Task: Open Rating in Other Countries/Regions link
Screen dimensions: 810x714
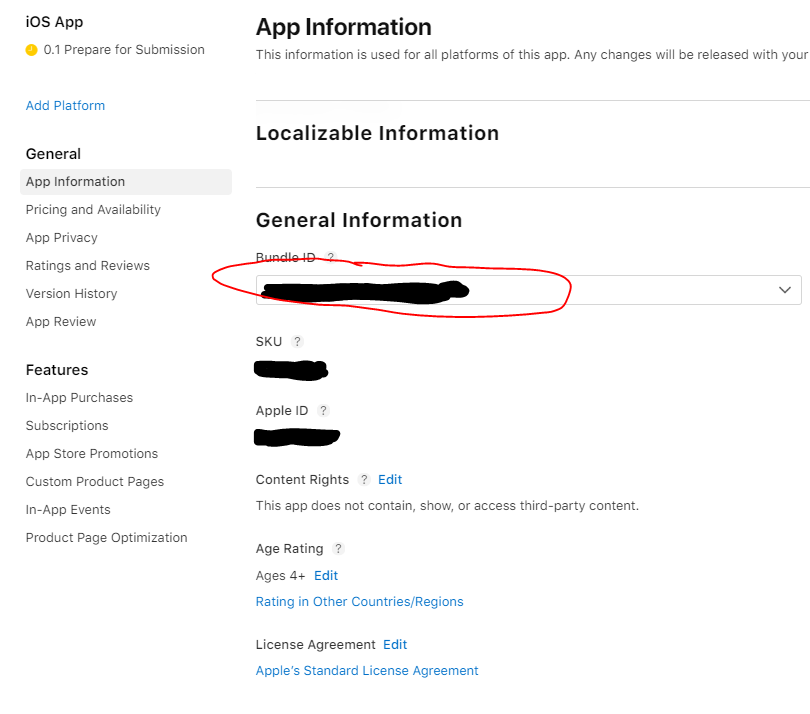Action: click(360, 602)
